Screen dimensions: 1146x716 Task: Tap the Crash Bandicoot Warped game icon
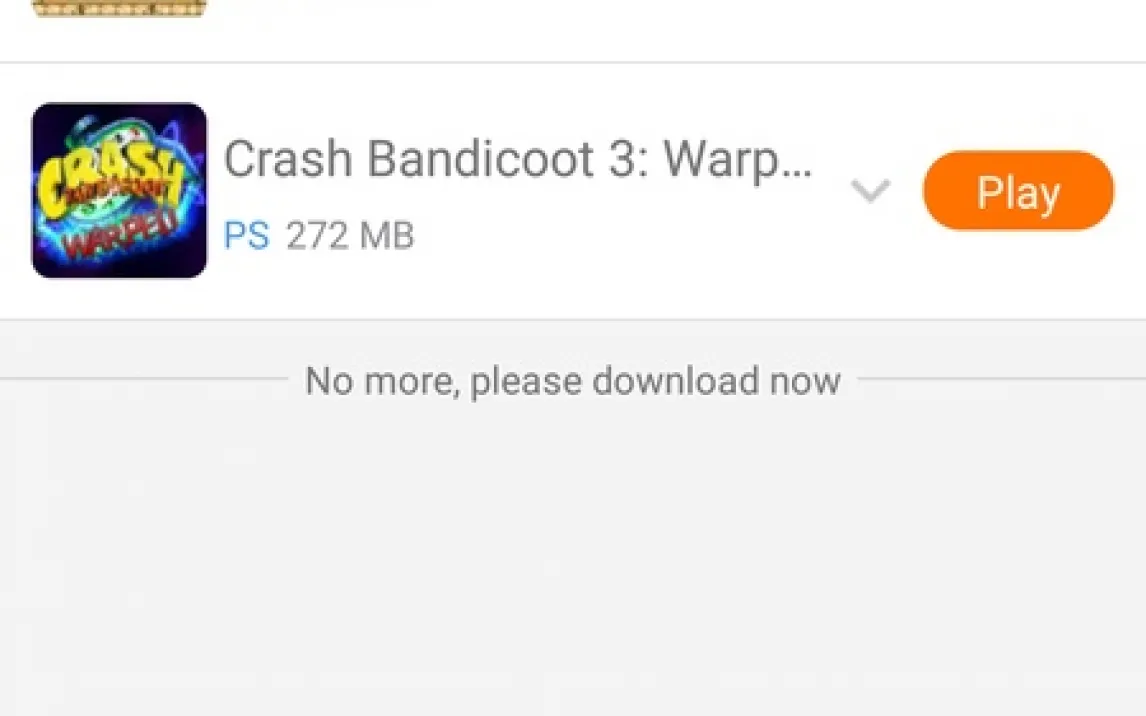(119, 190)
